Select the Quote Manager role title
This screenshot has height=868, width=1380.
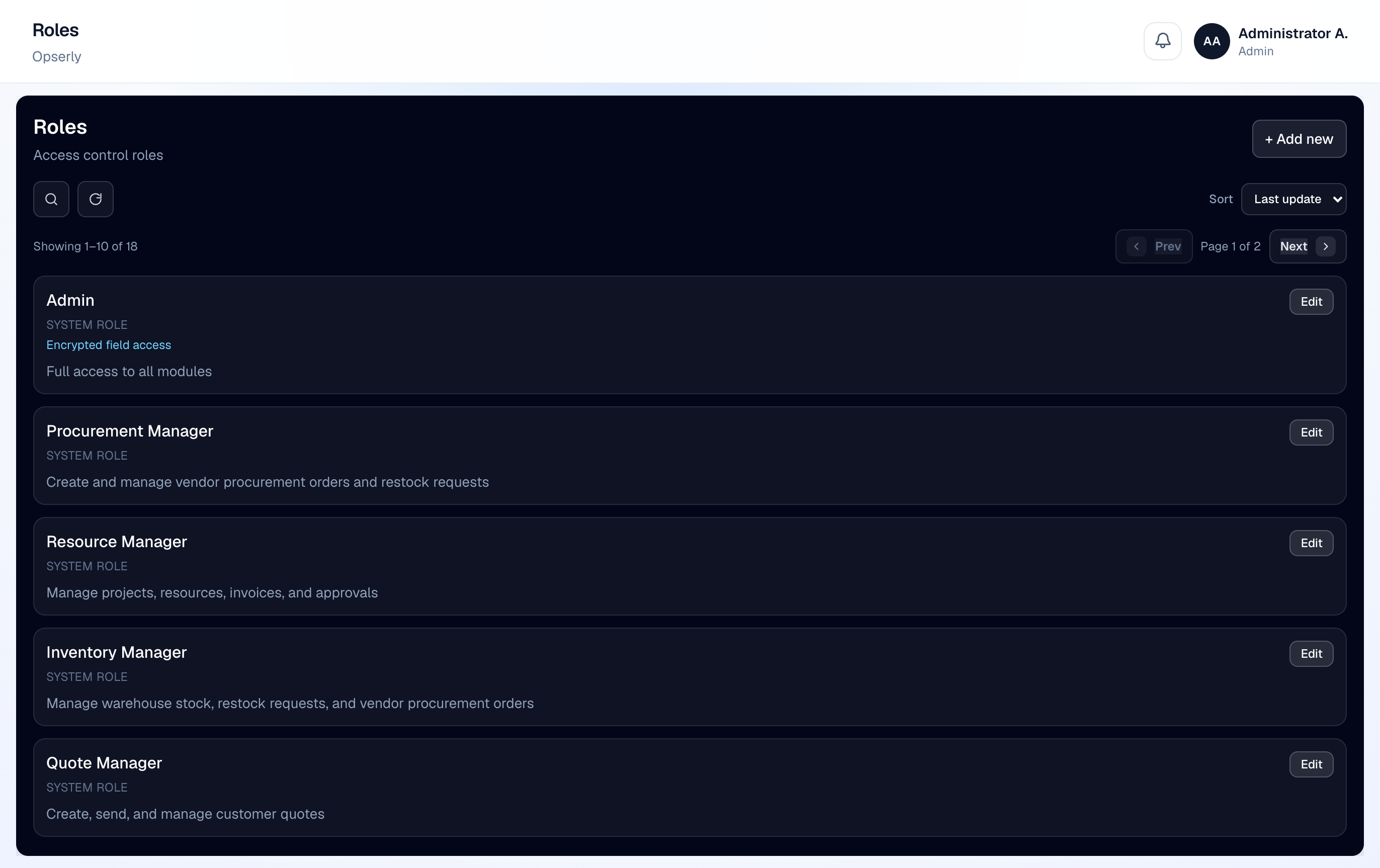click(104, 762)
